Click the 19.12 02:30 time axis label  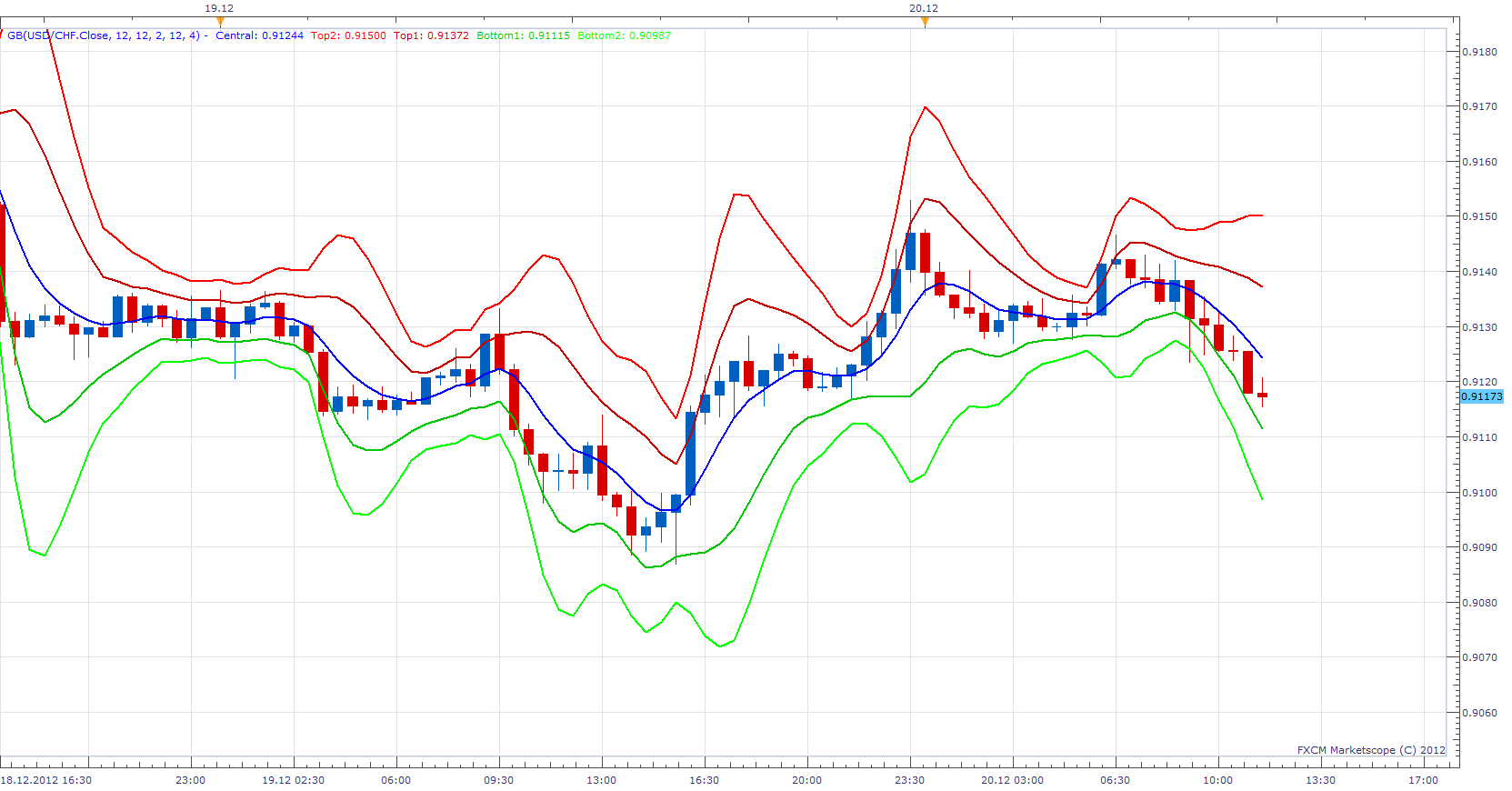[293, 780]
